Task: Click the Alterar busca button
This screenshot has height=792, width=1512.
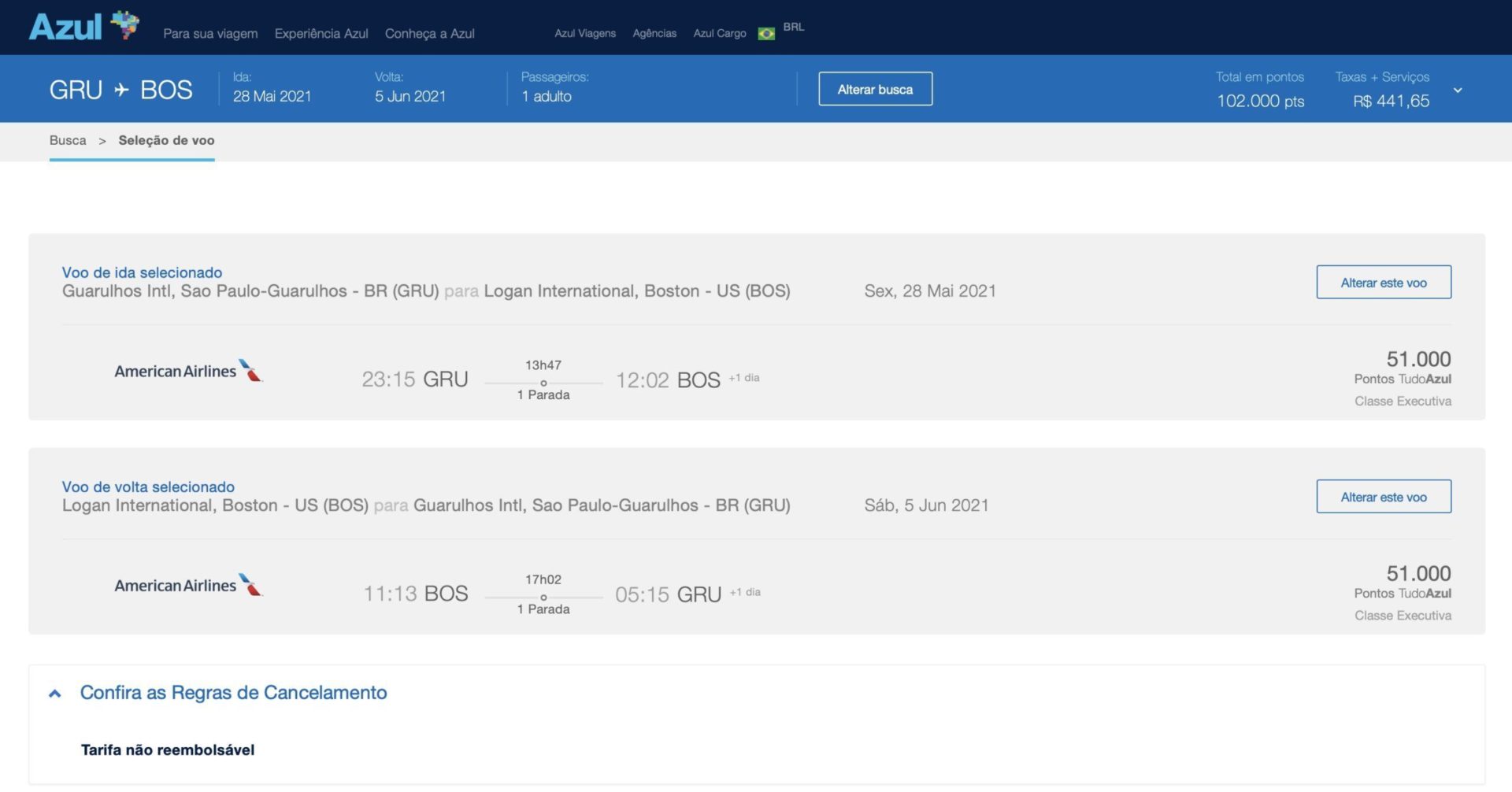Action: (876, 89)
